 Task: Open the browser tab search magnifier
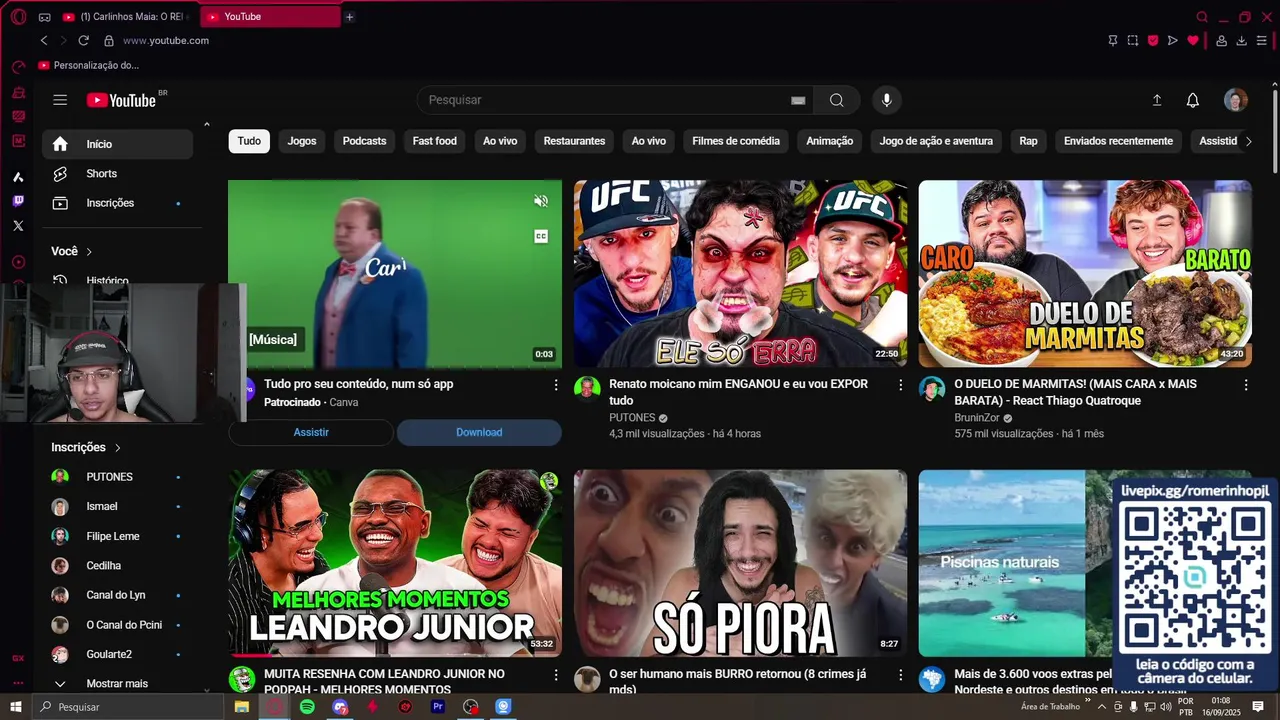[1202, 17]
